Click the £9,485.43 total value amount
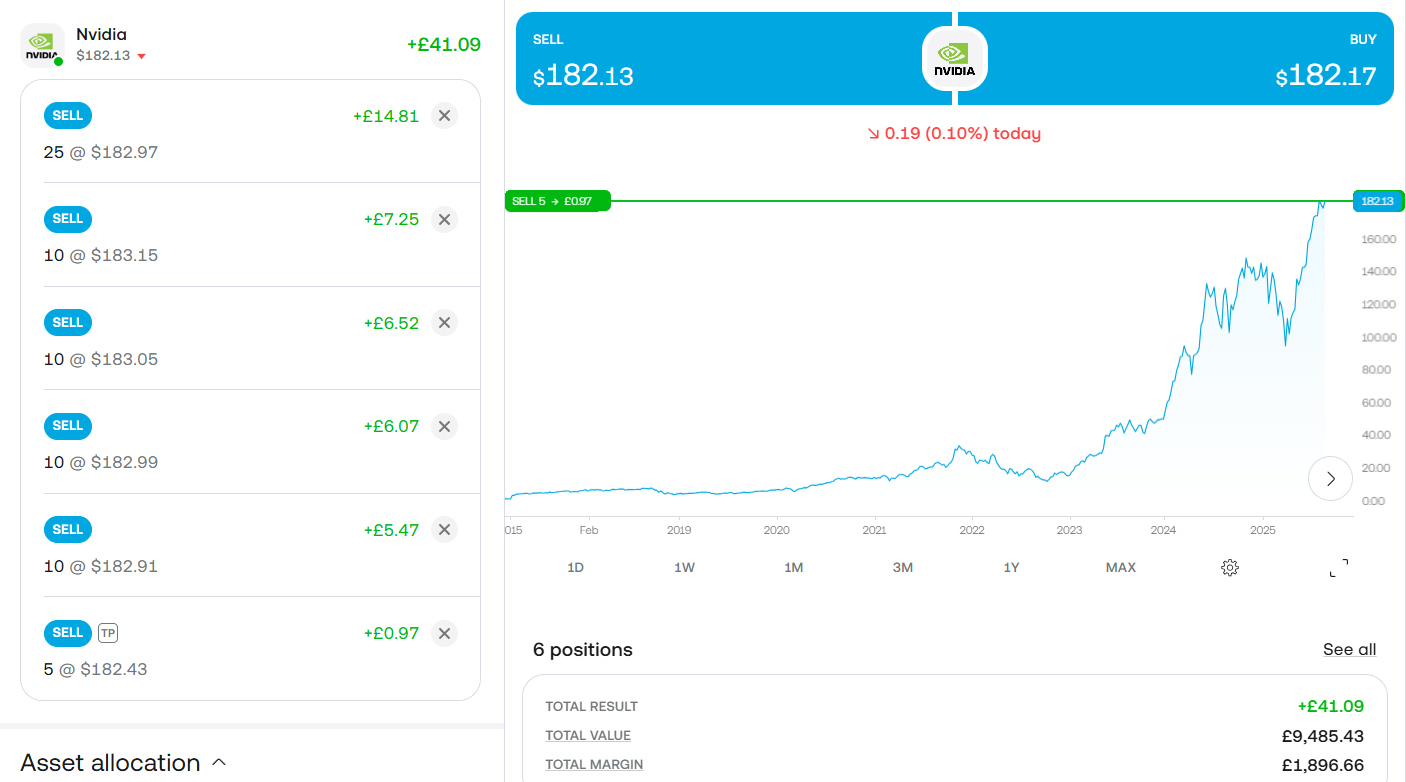 [1322, 736]
